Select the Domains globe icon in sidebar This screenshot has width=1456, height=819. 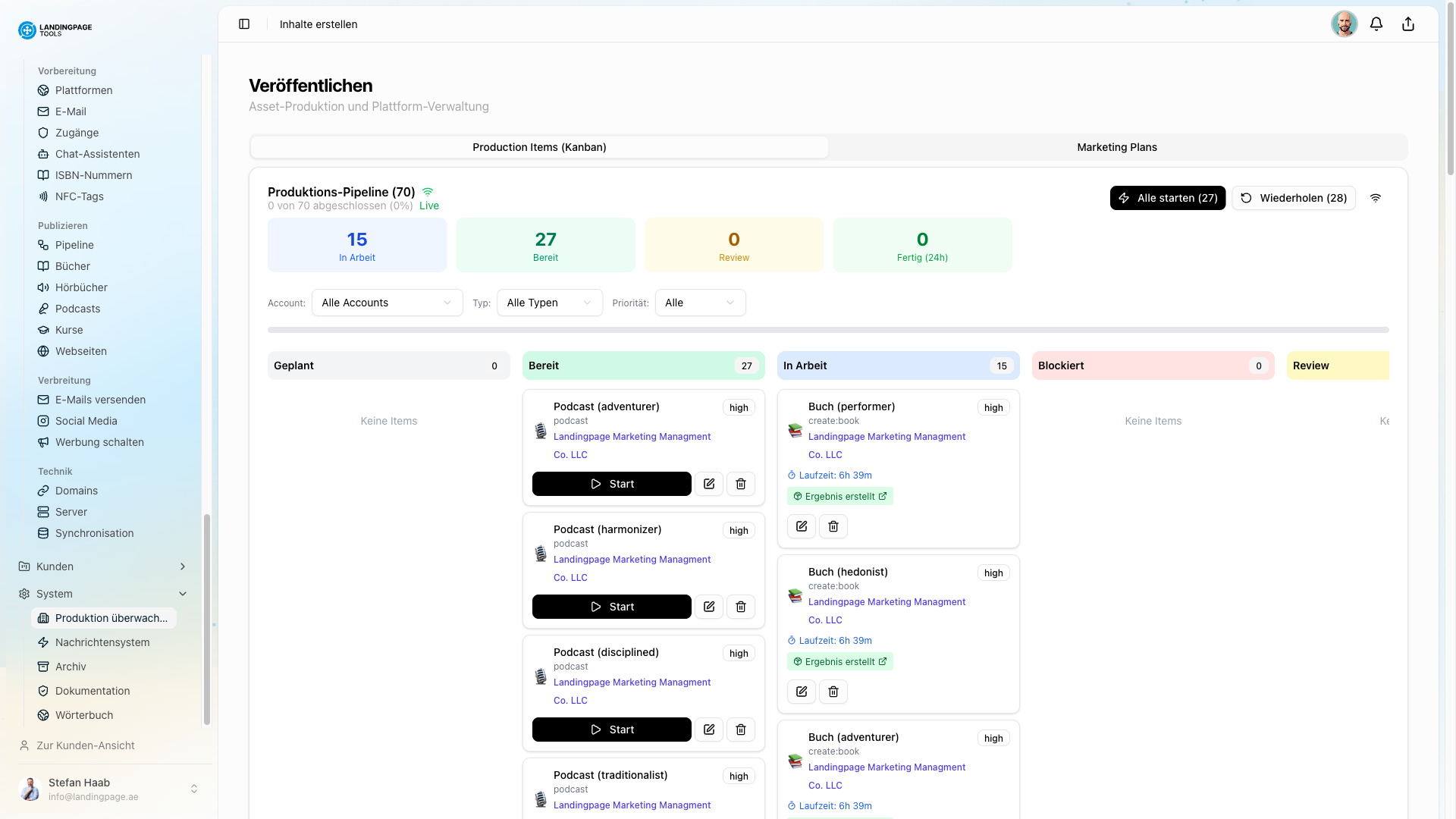43,491
